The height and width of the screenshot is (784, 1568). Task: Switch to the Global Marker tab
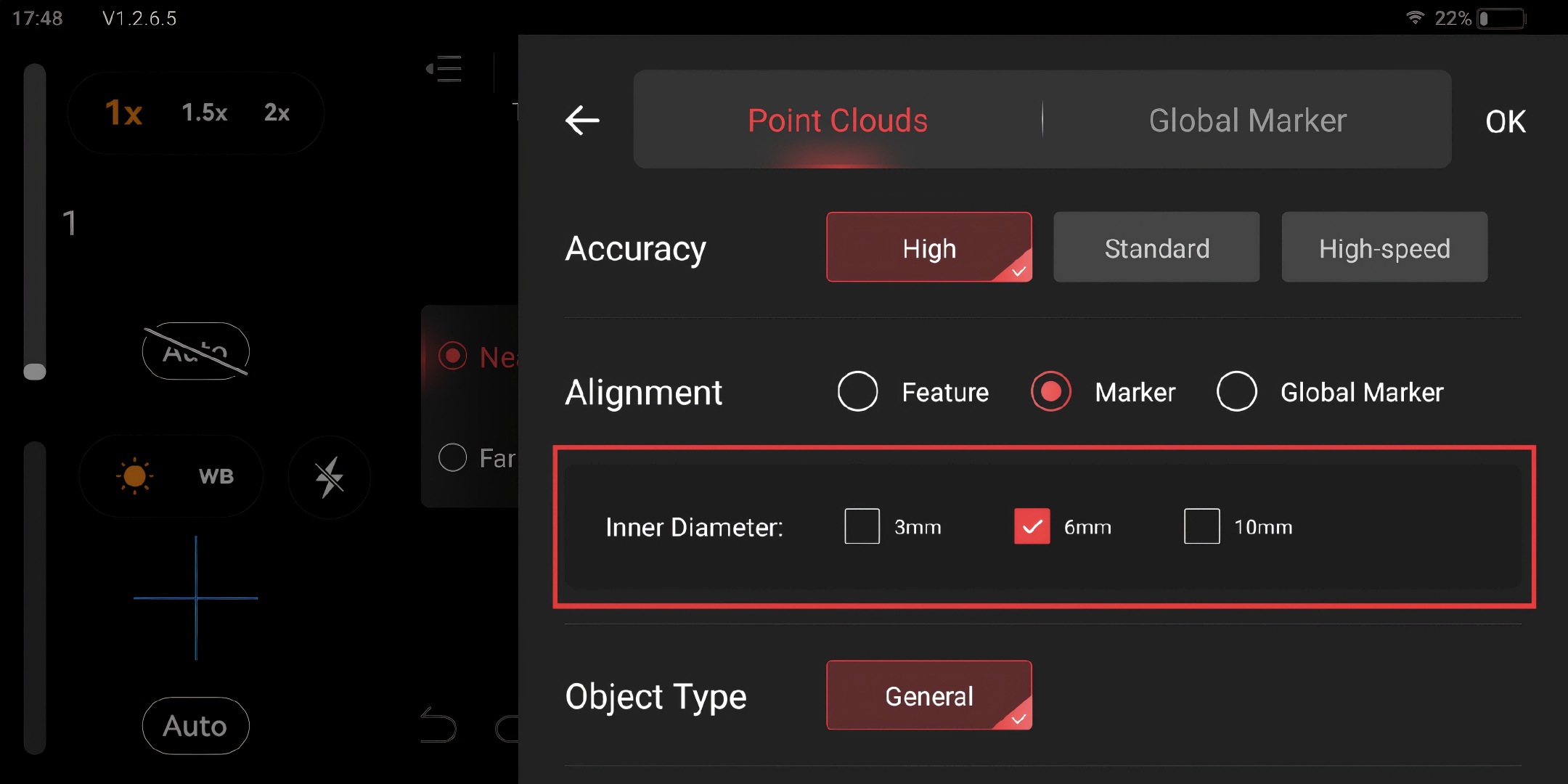coord(1247,121)
